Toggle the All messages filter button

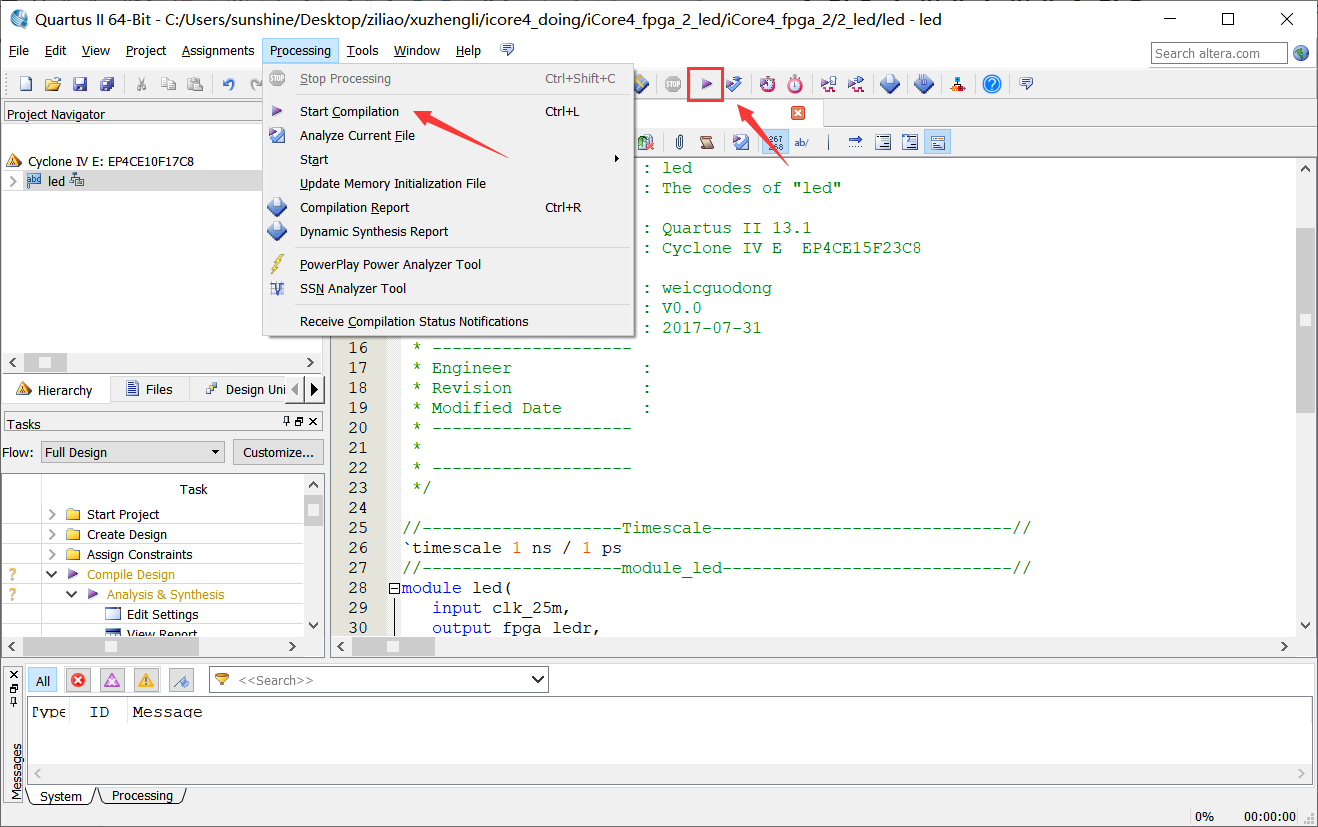click(43, 681)
